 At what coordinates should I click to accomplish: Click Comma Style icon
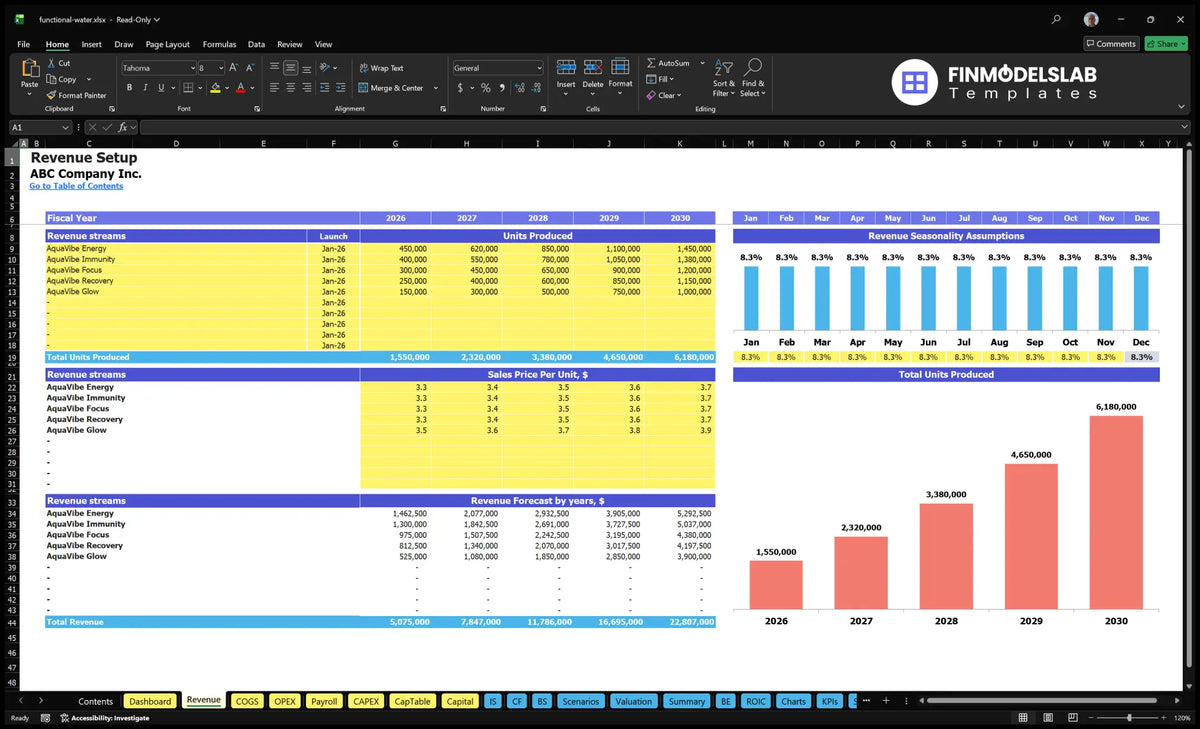(x=501, y=88)
